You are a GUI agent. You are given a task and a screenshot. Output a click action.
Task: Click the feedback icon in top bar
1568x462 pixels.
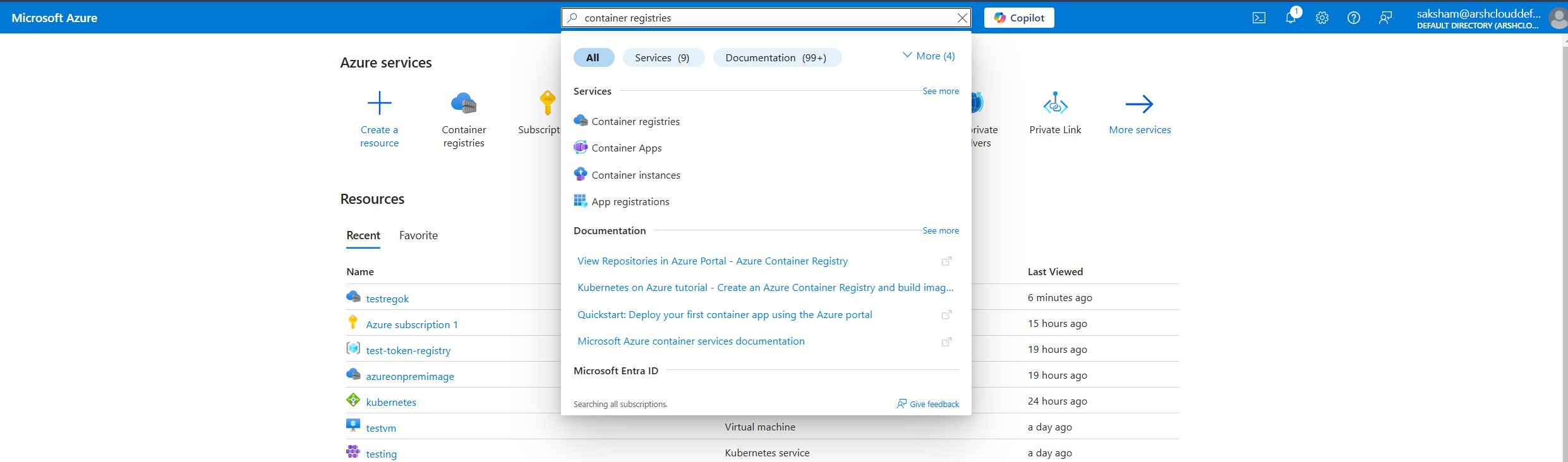(1385, 18)
